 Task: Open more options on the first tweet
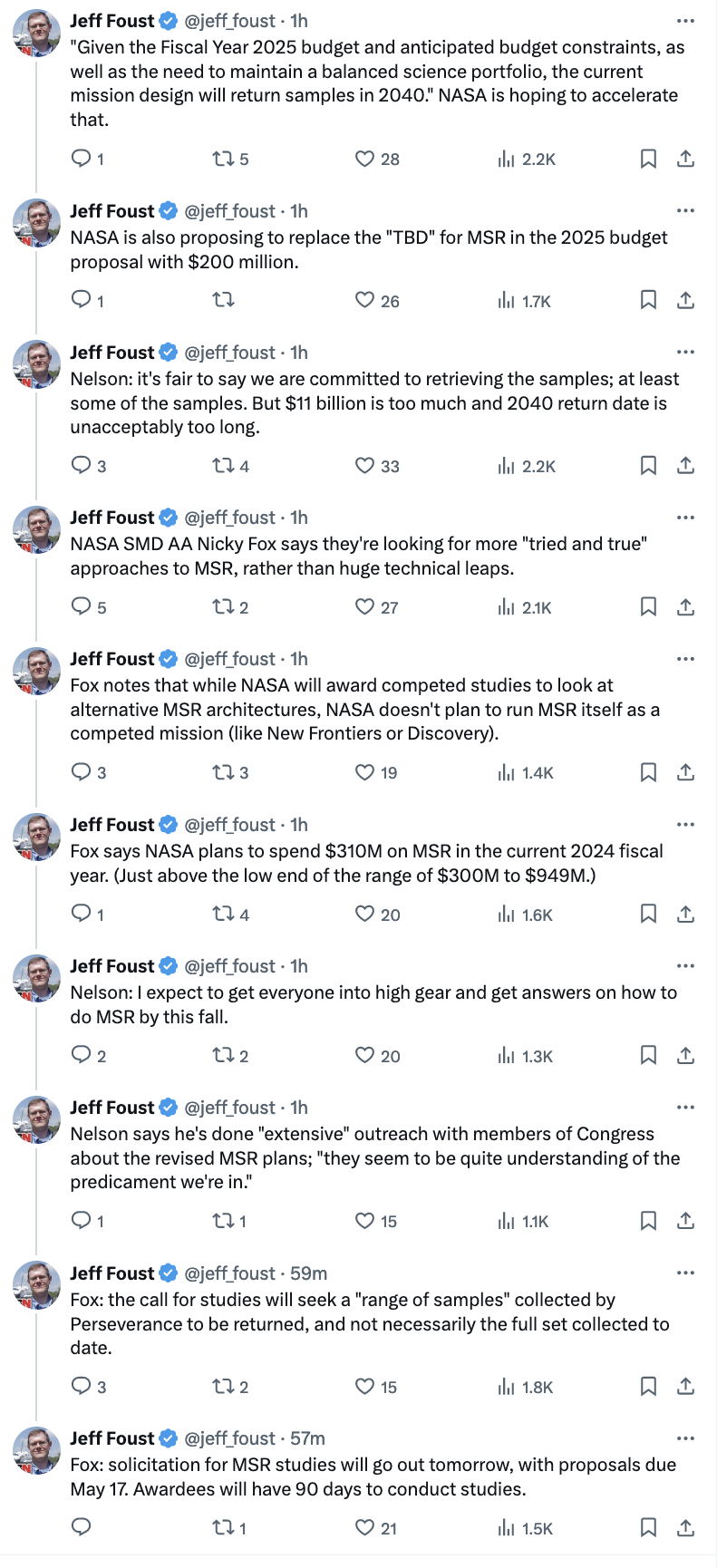[x=685, y=21]
